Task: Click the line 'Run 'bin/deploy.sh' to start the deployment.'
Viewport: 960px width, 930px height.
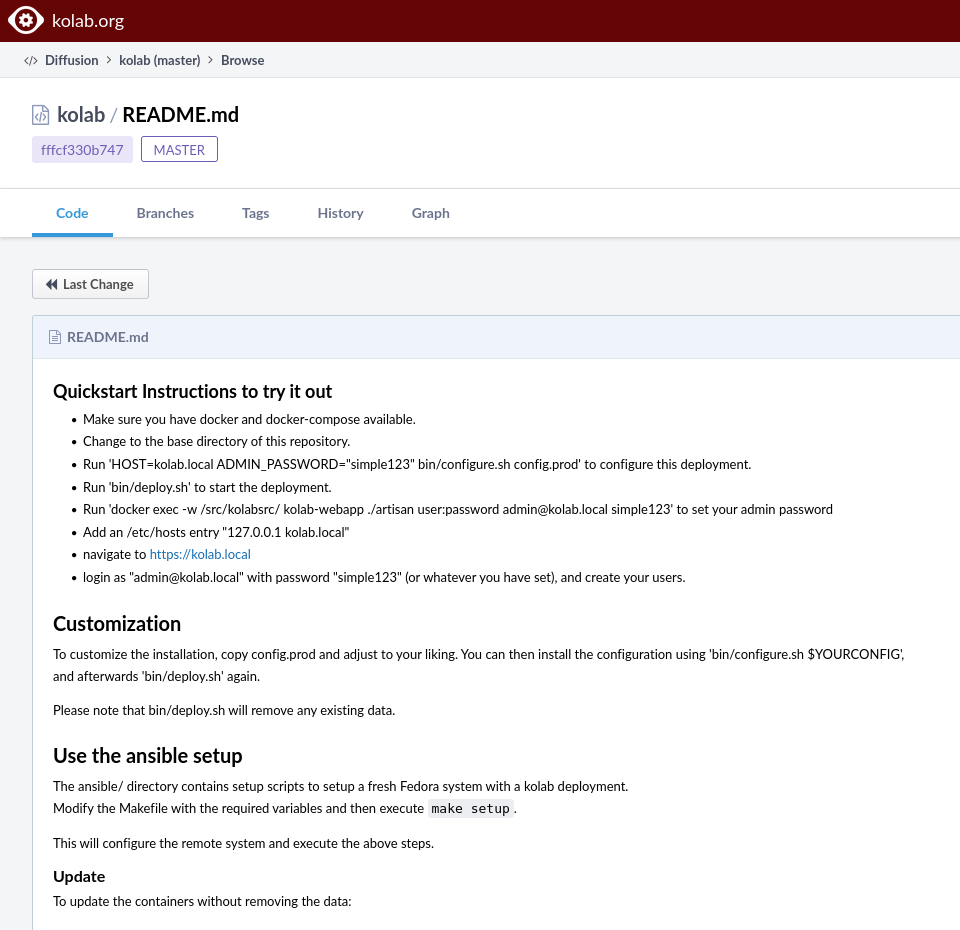Action: (x=207, y=487)
